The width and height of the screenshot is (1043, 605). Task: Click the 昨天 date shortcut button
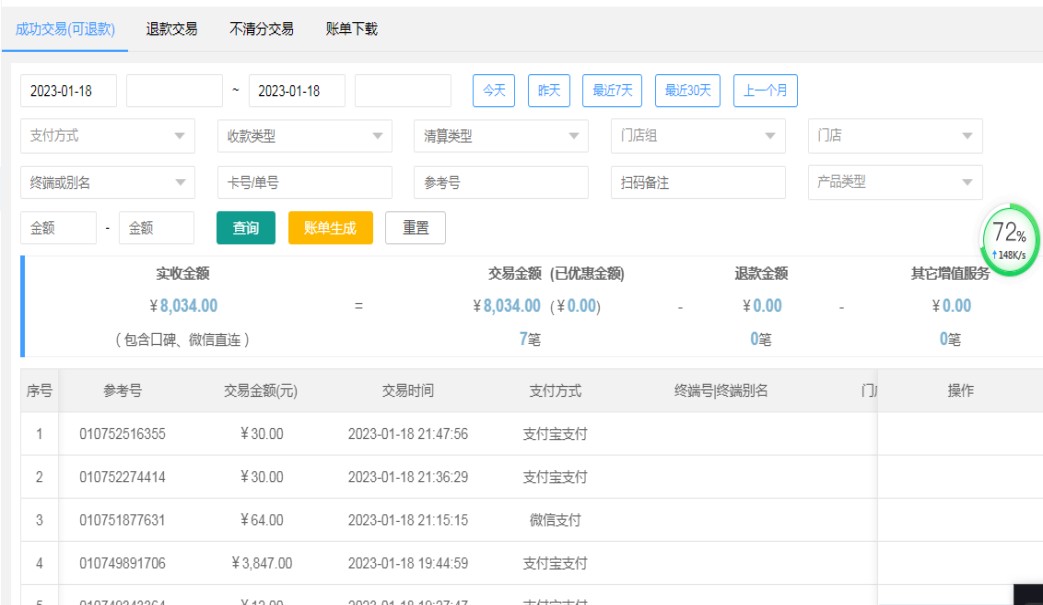click(549, 90)
